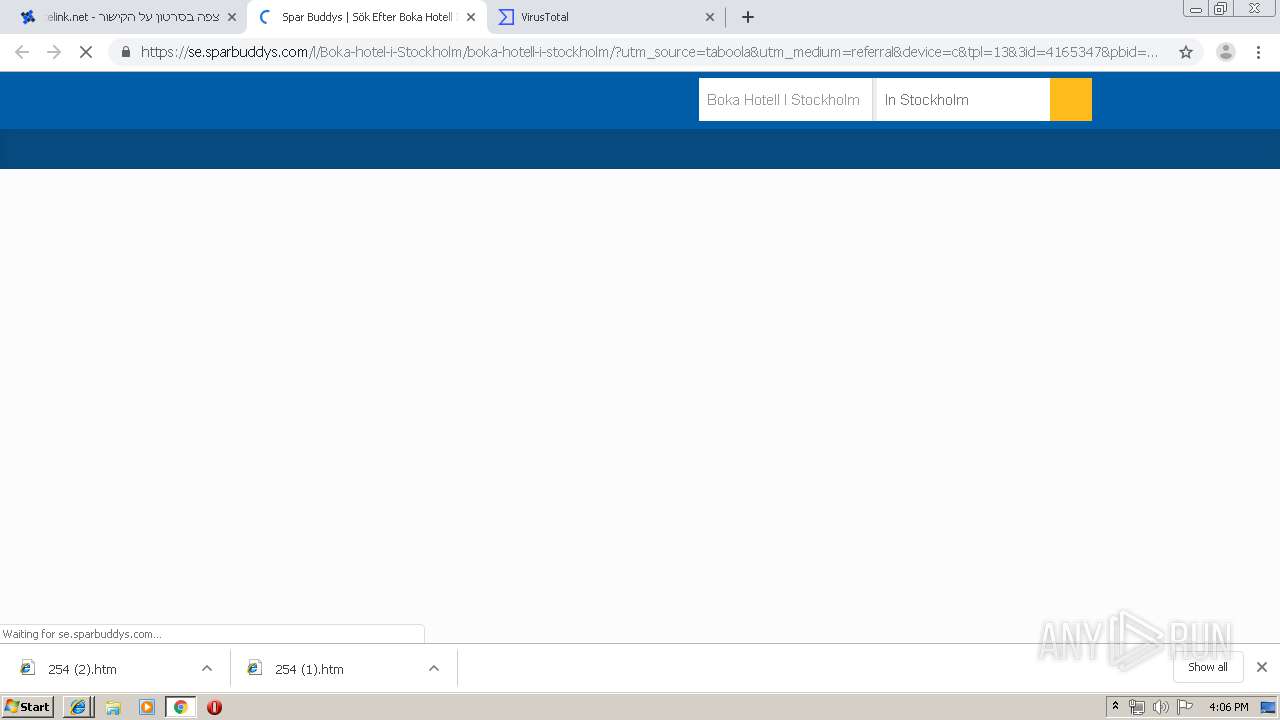Click the yellow search button
1280x720 pixels.
tap(1071, 100)
